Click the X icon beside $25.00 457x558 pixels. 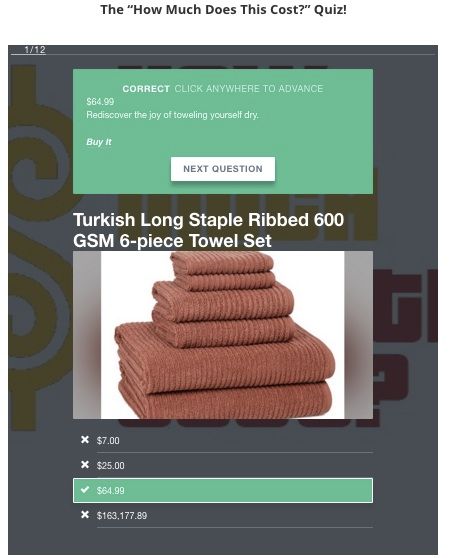click(85, 465)
